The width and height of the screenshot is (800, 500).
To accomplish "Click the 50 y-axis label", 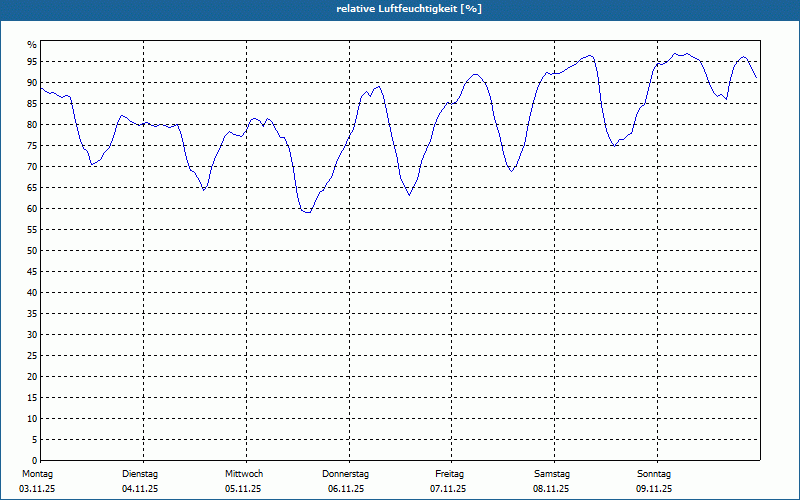I will (x=32, y=251).
